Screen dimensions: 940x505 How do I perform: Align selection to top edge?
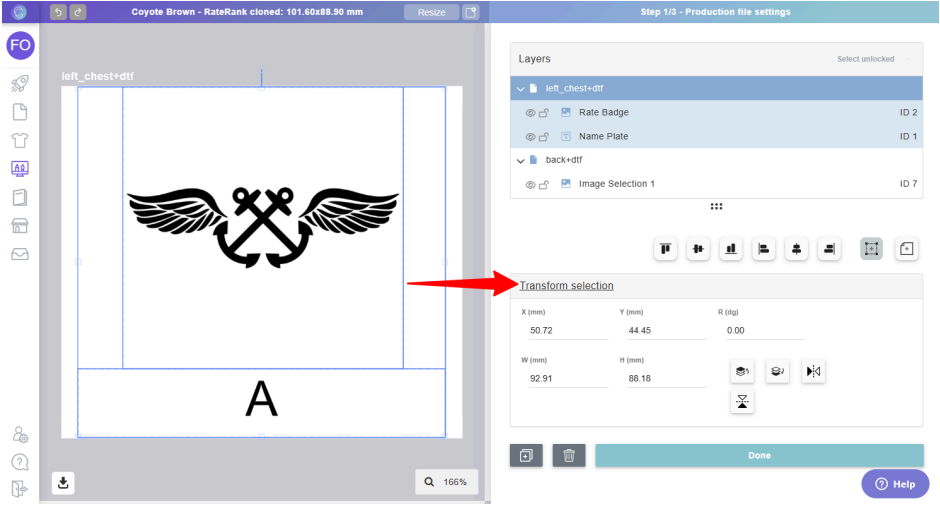[x=666, y=249]
